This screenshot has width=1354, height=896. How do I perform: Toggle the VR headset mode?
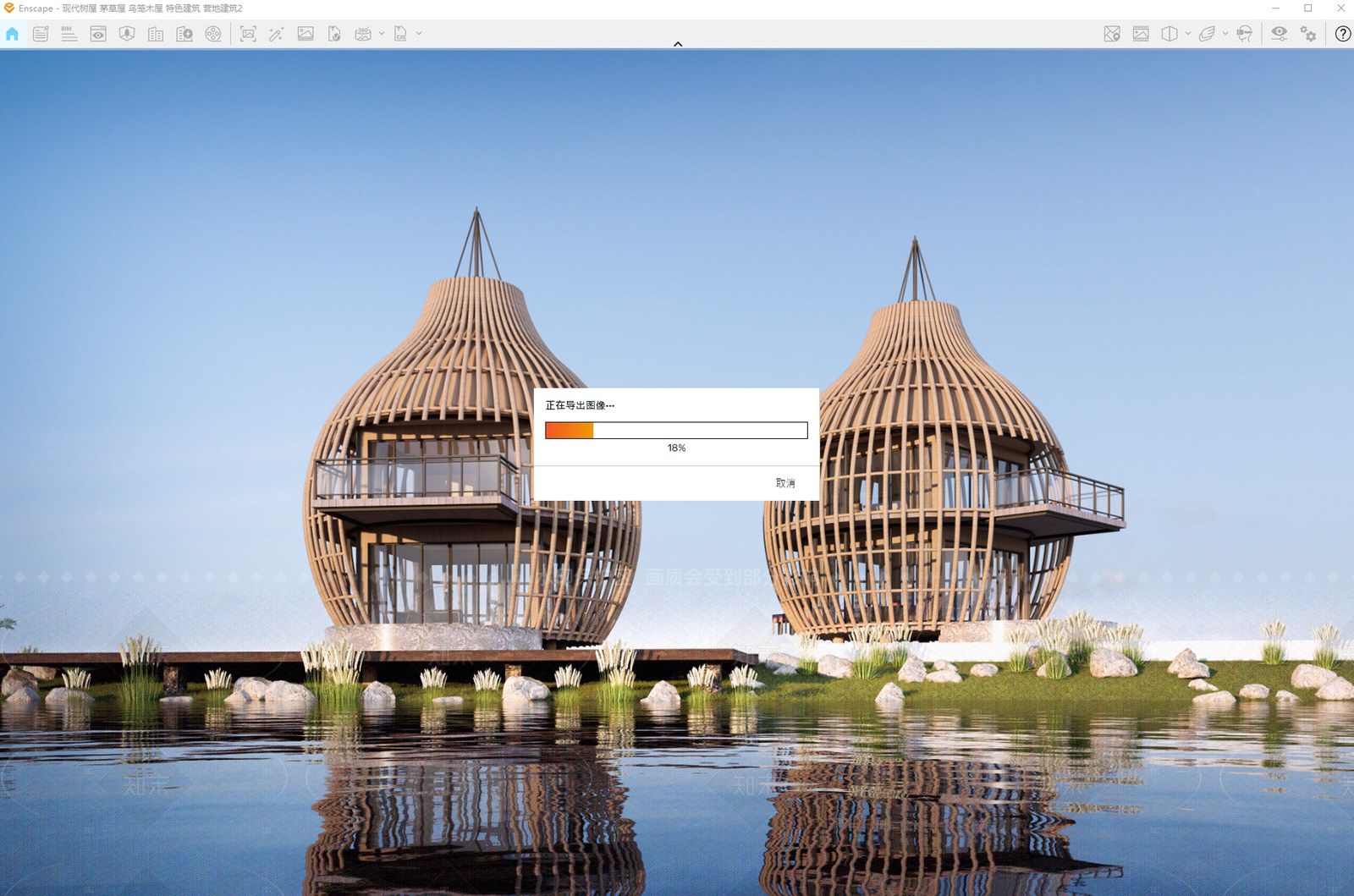tap(1244, 34)
